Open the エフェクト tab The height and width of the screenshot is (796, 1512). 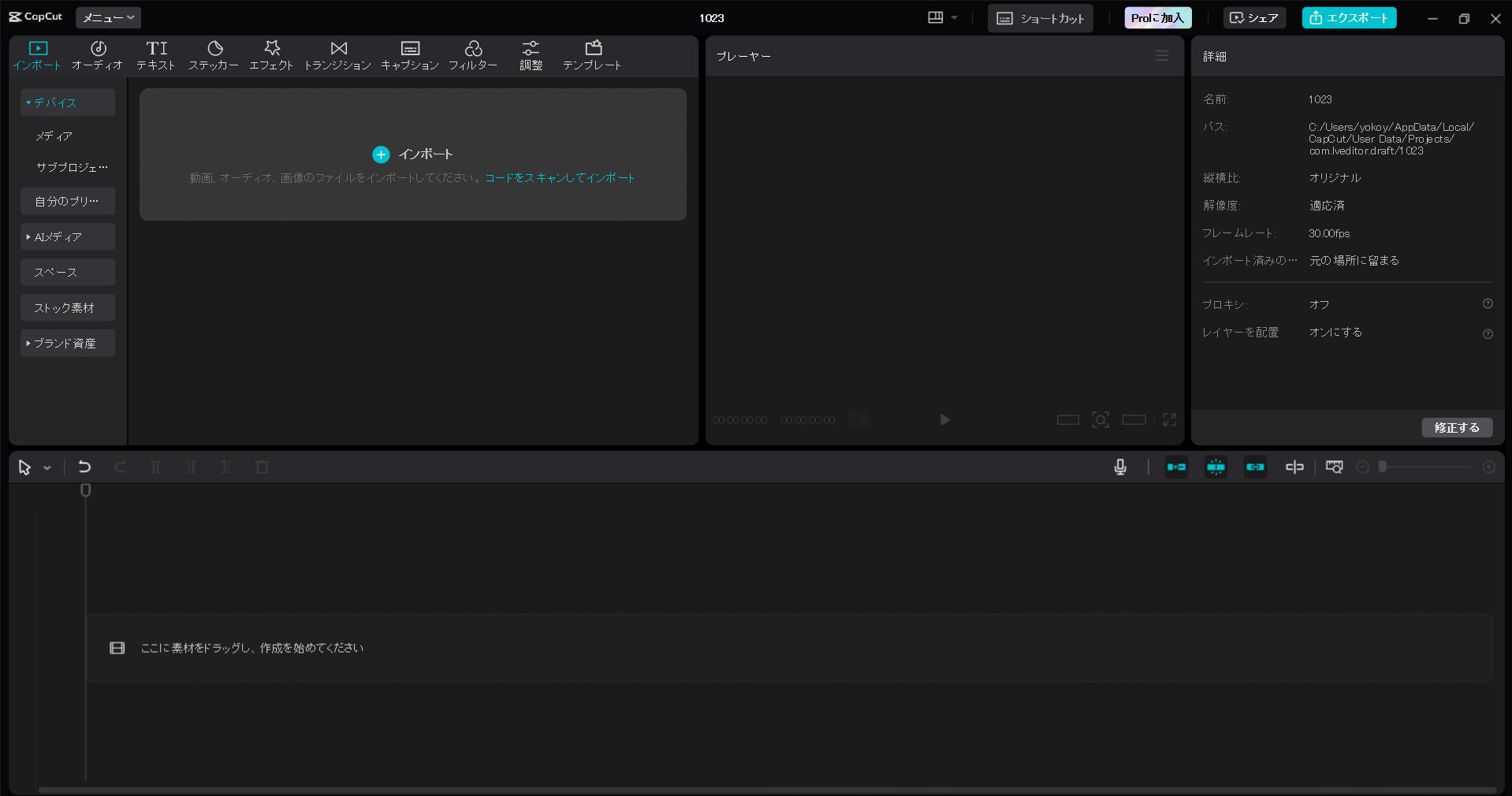tap(271, 56)
